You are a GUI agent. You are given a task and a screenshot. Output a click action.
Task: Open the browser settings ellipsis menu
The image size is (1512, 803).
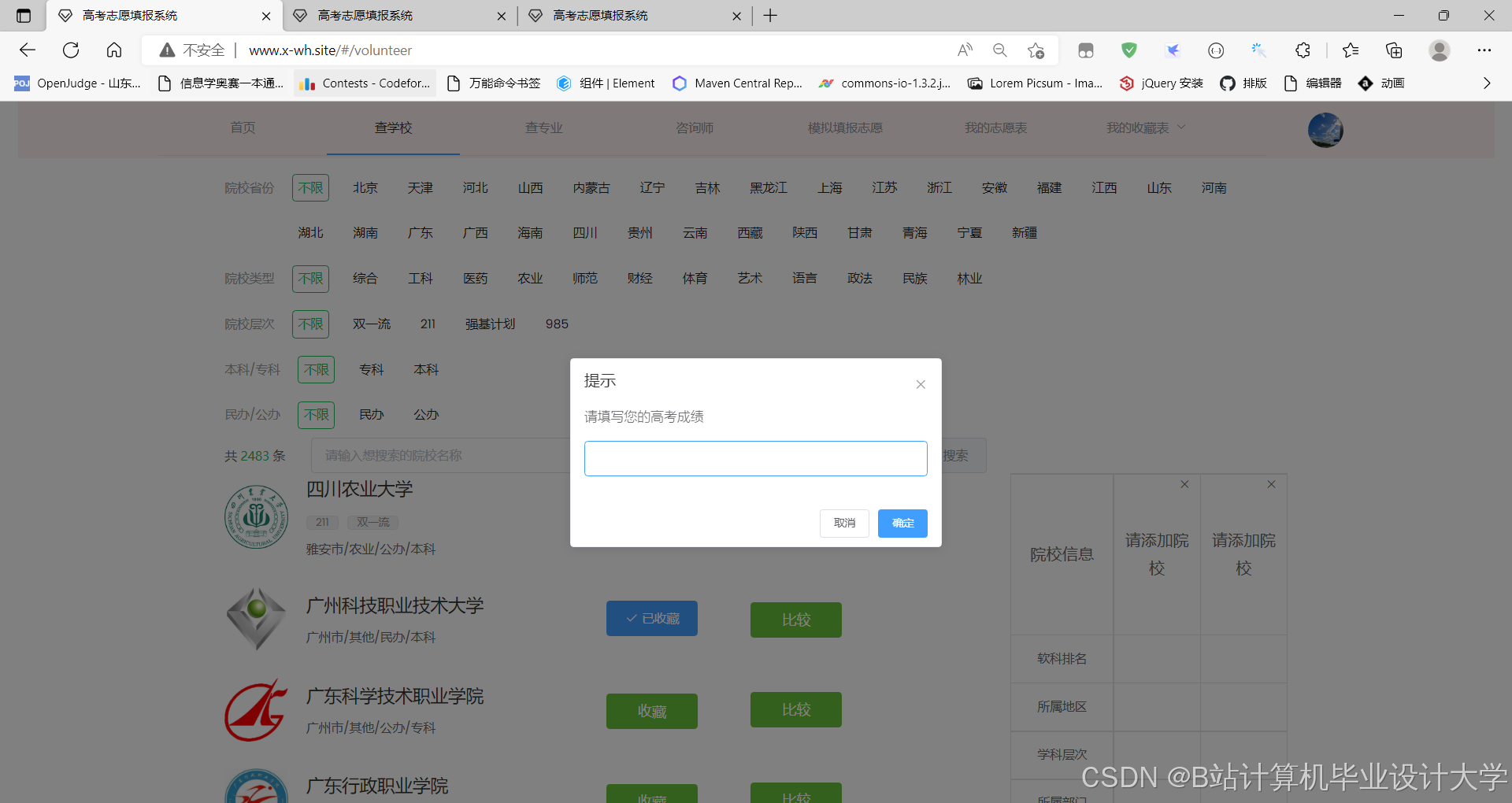pos(1484,50)
